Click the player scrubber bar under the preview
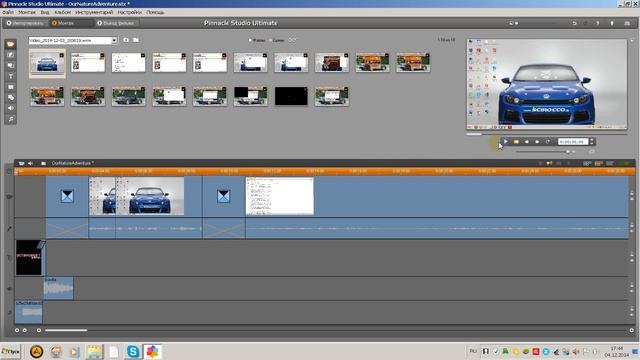The height and width of the screenshot is (360, 640). [547, 134]
